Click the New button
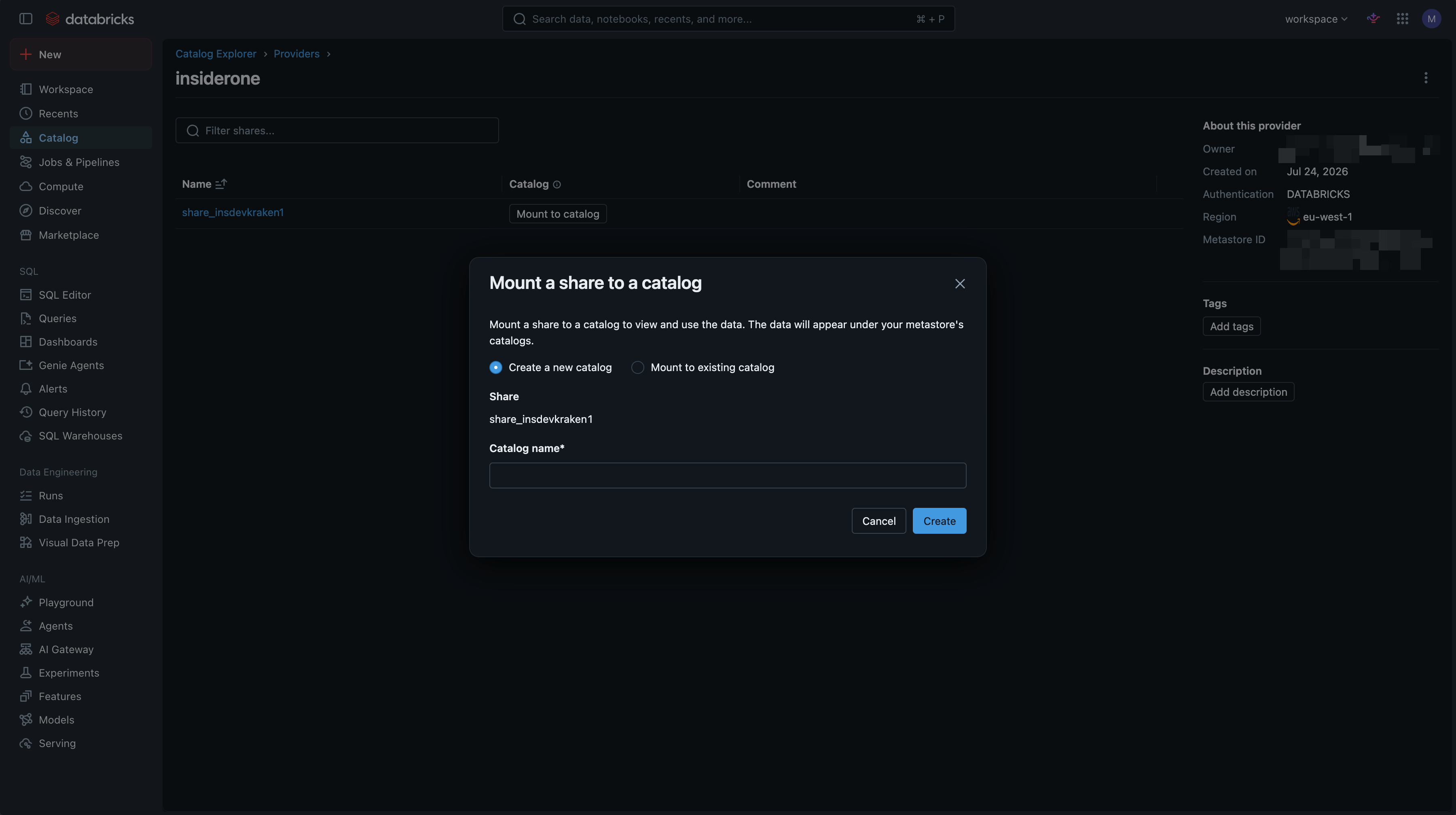 [x=81, y=54]
